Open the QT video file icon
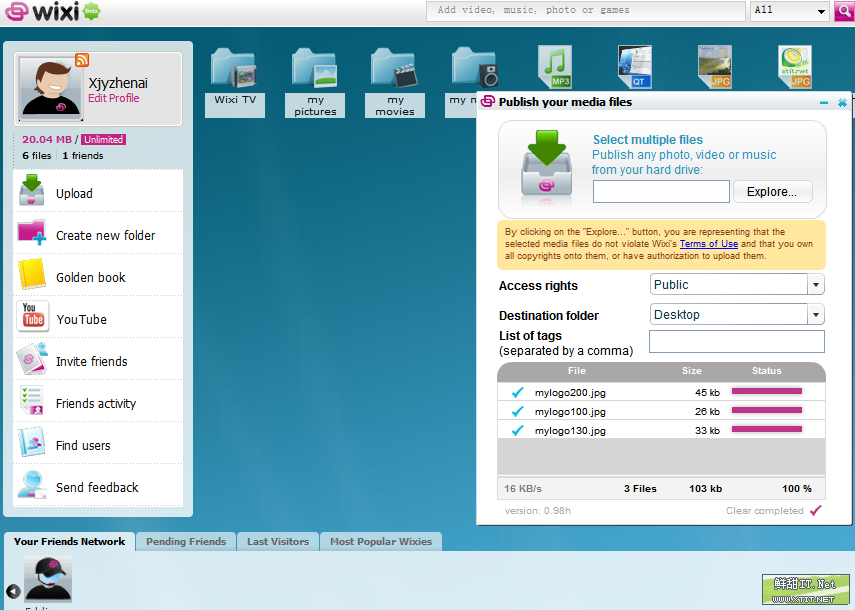This screenshot has height=610, width=855. point(635,67)
